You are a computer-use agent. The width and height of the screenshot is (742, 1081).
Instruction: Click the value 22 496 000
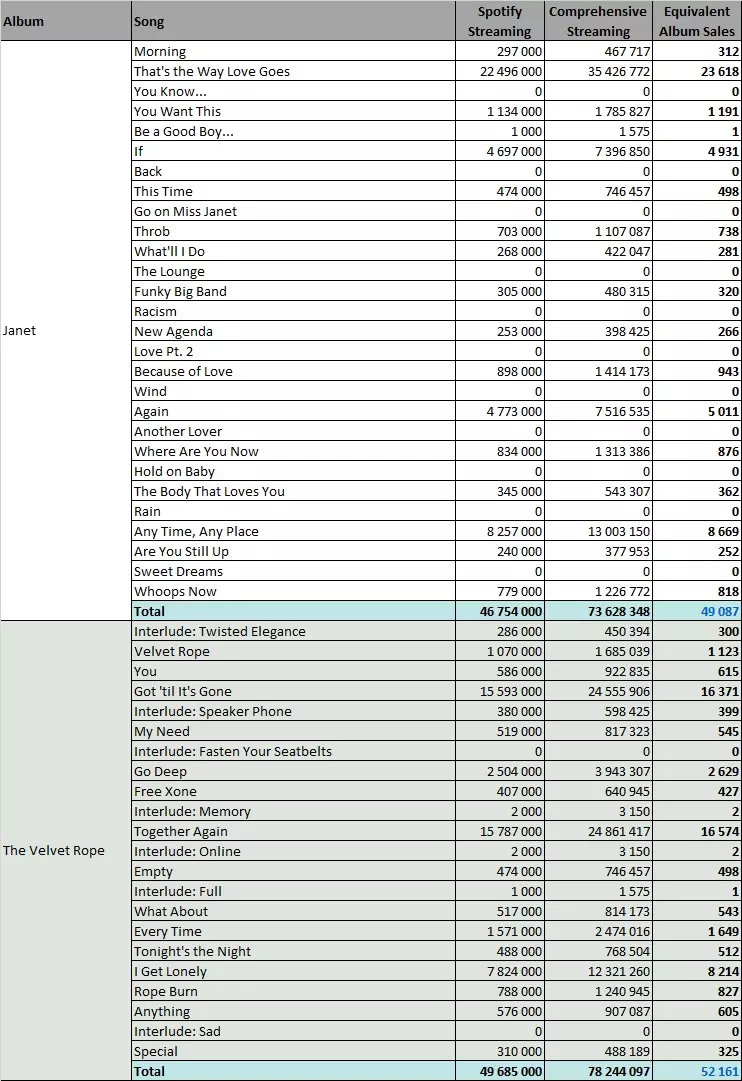[x=500, y=71]
